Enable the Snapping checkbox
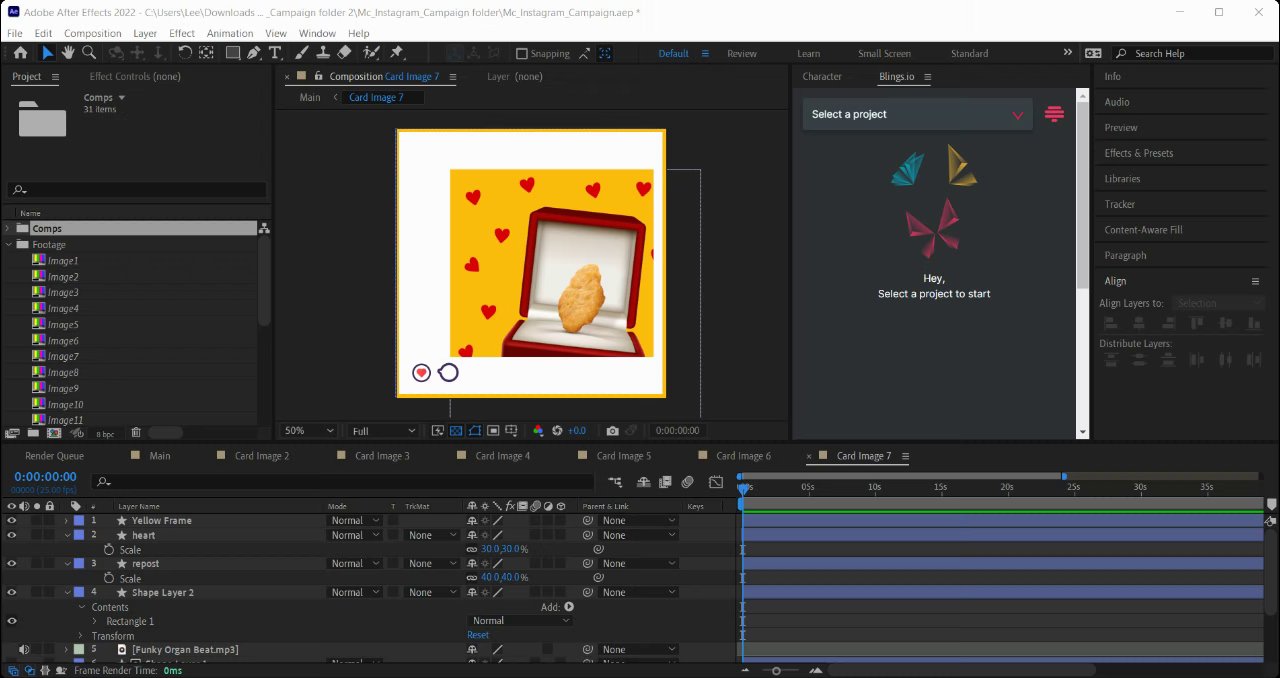The image size is (1280, 678). click(x=521, y=54)
